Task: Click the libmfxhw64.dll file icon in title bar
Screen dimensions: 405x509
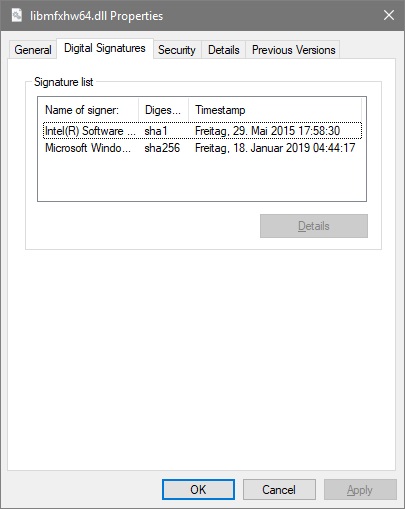Action: coord(17,15)
